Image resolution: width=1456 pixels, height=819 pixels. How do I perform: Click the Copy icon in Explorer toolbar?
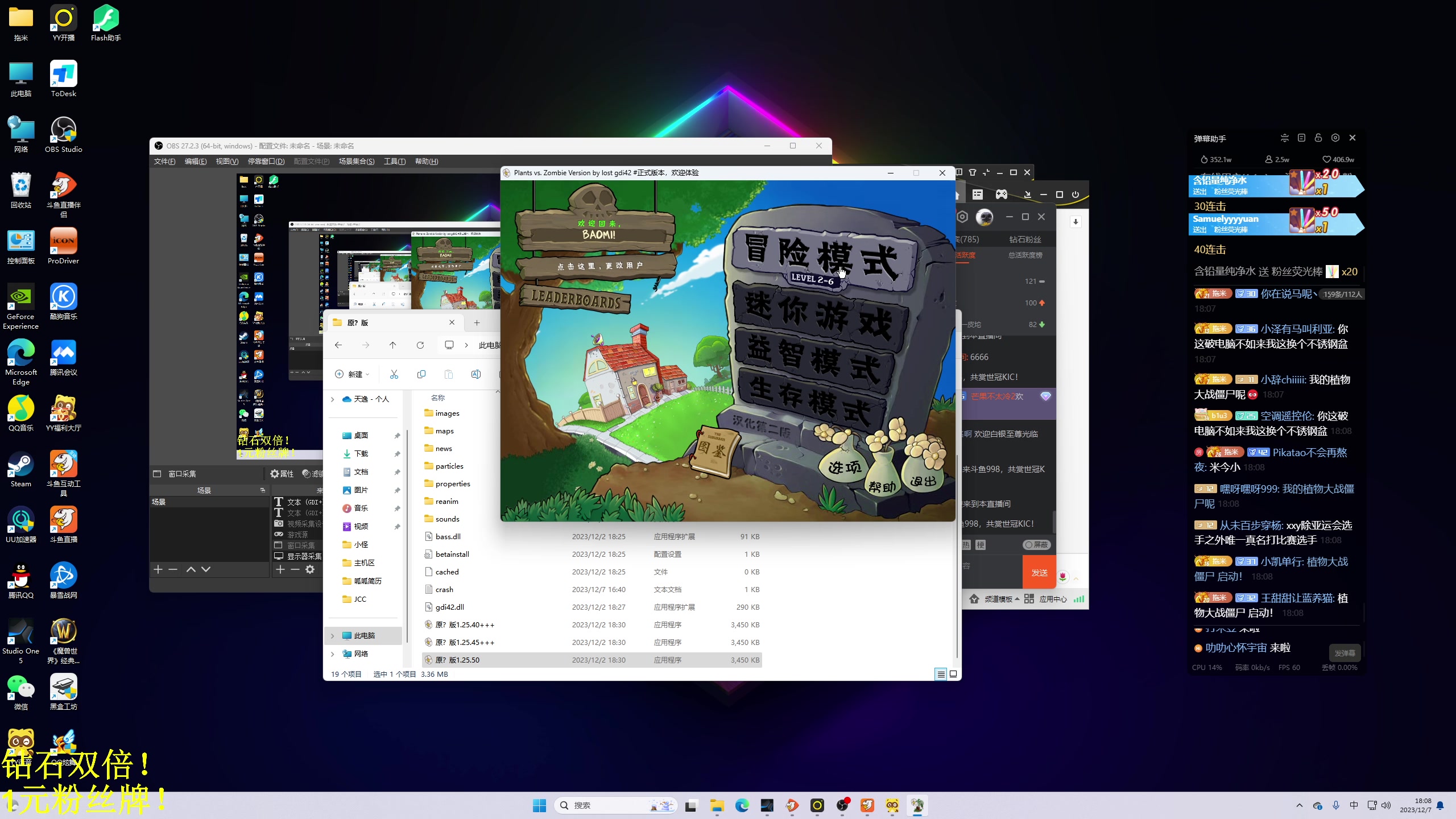pos(421,374)
